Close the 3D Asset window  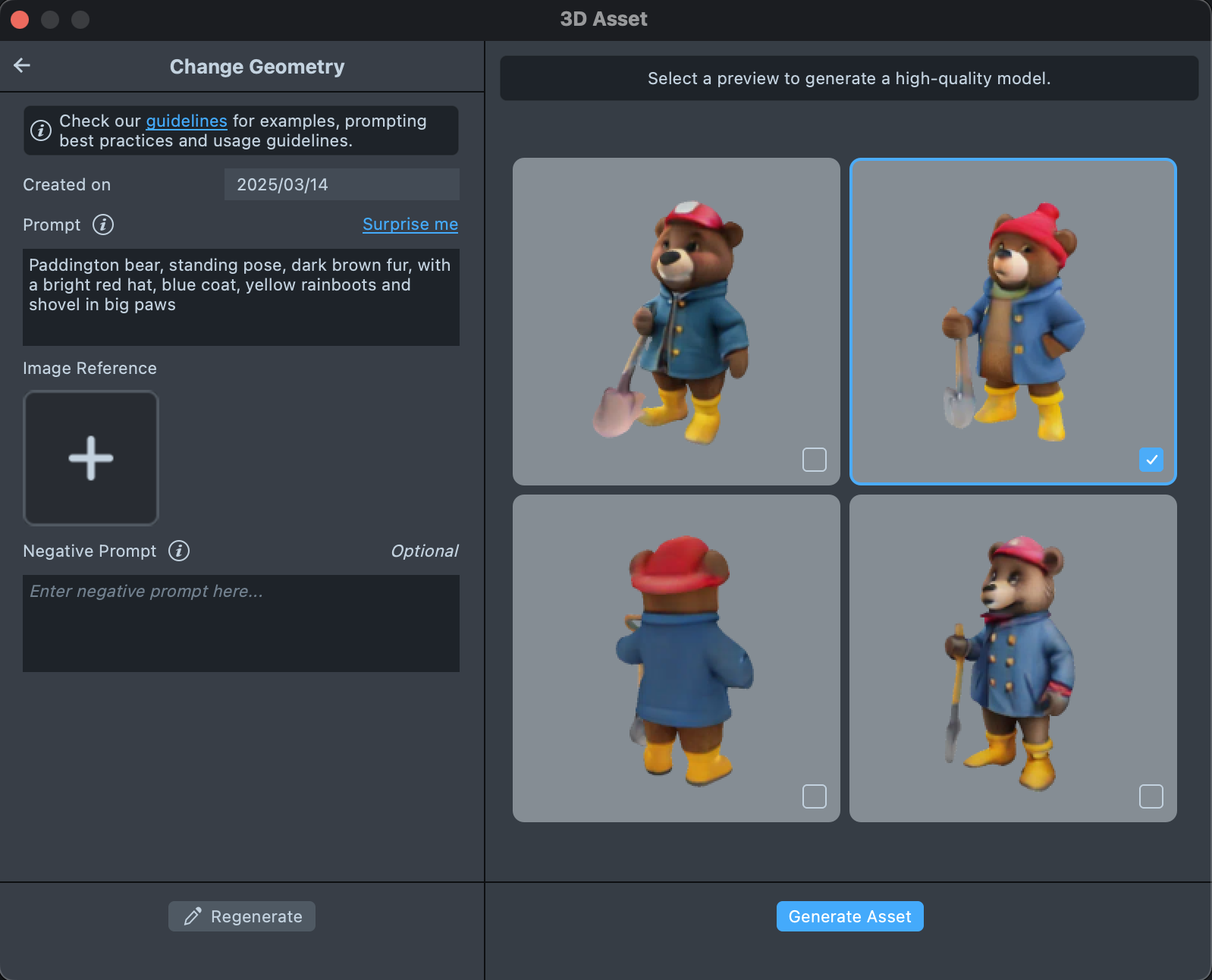click(x=20, y=20)
